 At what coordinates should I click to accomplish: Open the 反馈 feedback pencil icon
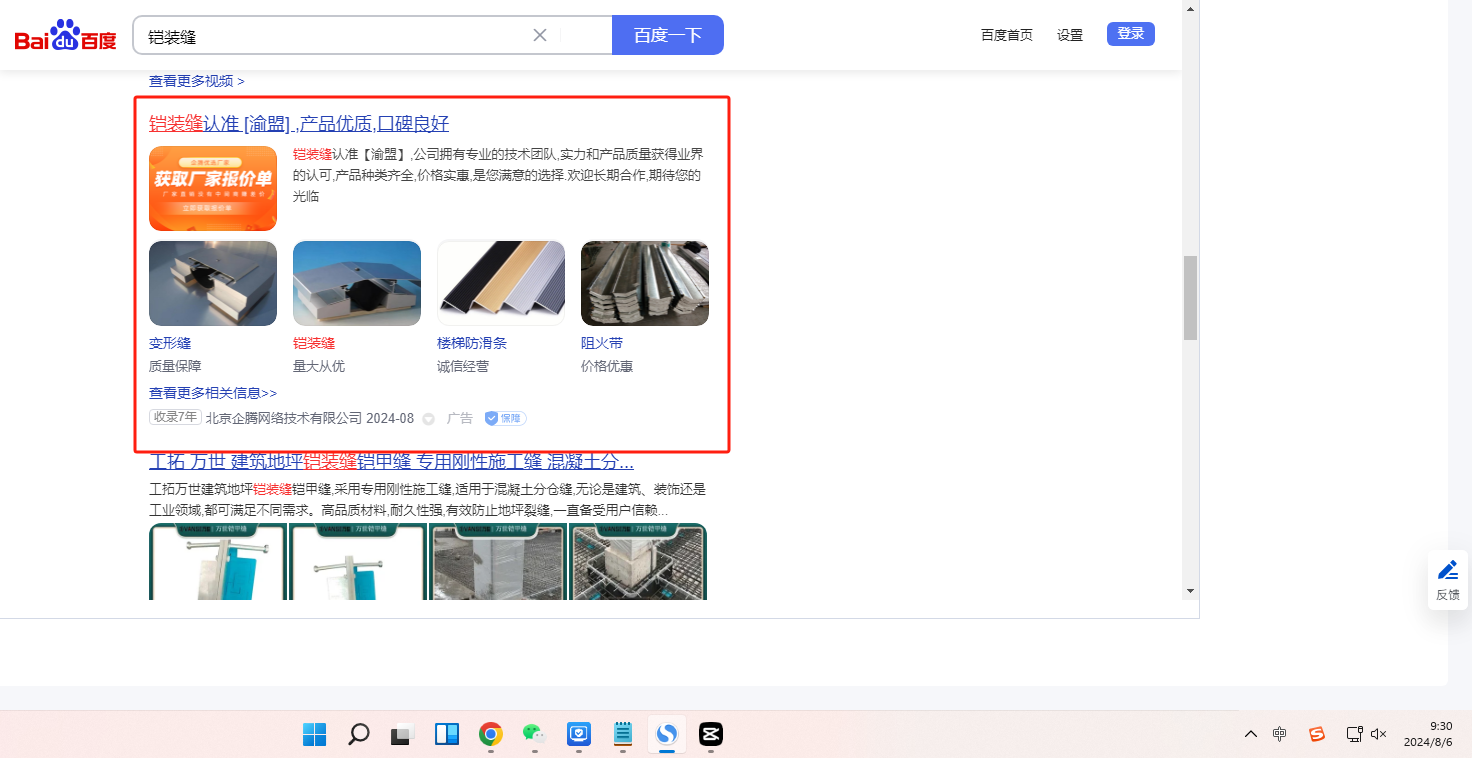(1447, 571)
